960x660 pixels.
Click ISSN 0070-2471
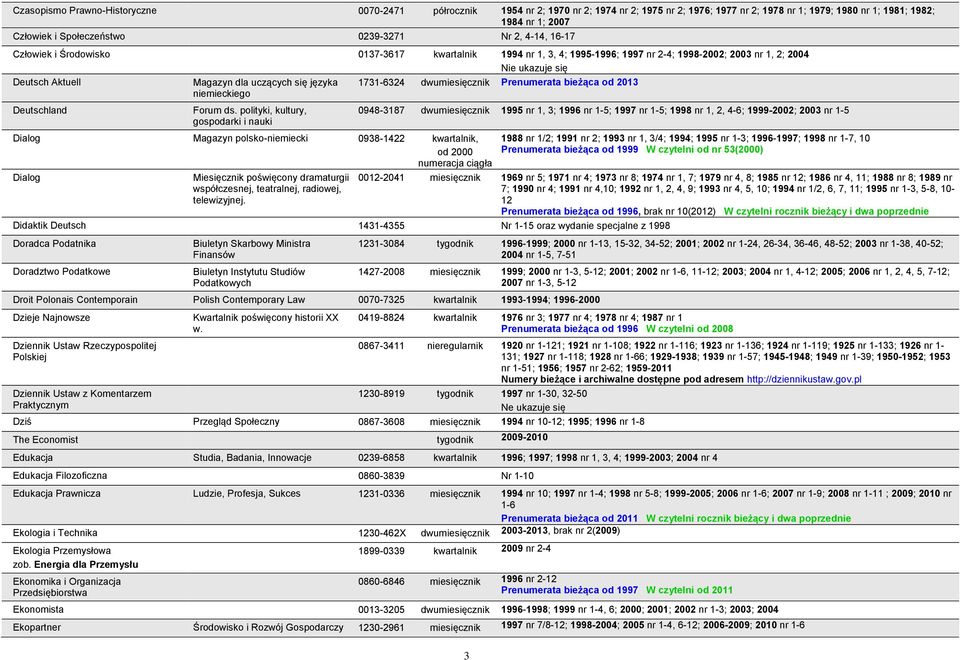click(x=381, y=10)
